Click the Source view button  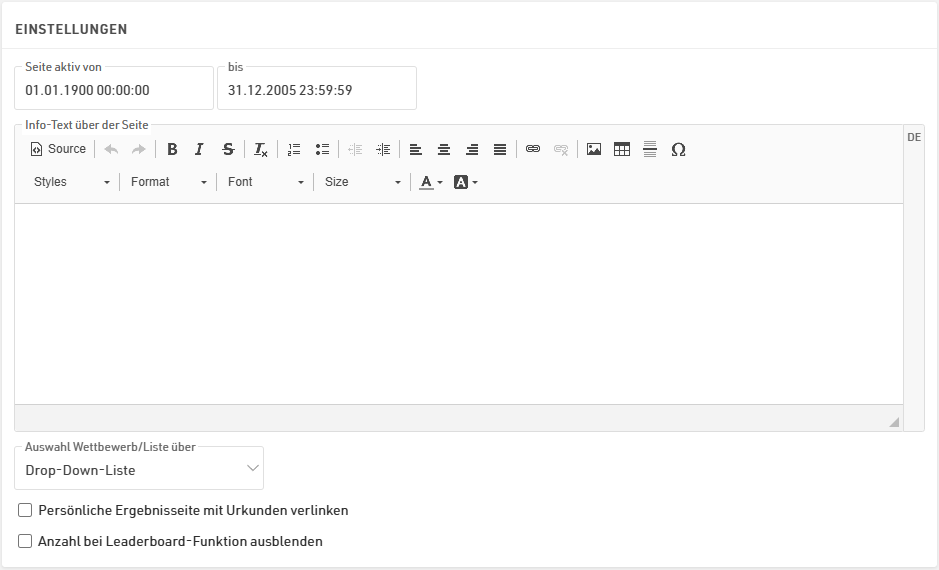[58, 149]
